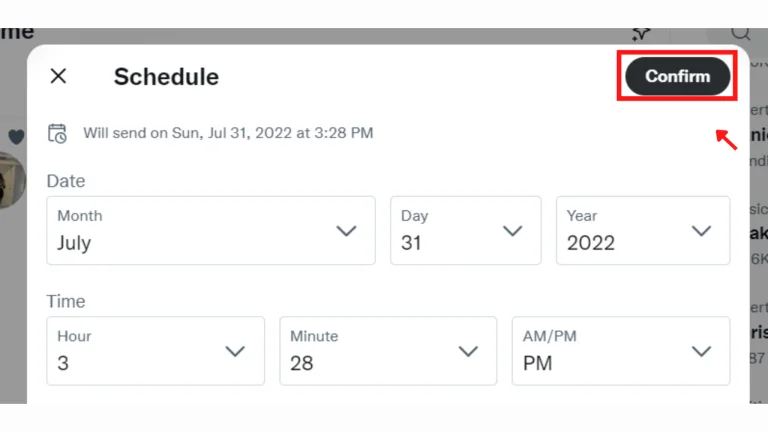Click the Confirm button
Screen dimensions: 768x432
pyautogui.click(x=677, y=76)
